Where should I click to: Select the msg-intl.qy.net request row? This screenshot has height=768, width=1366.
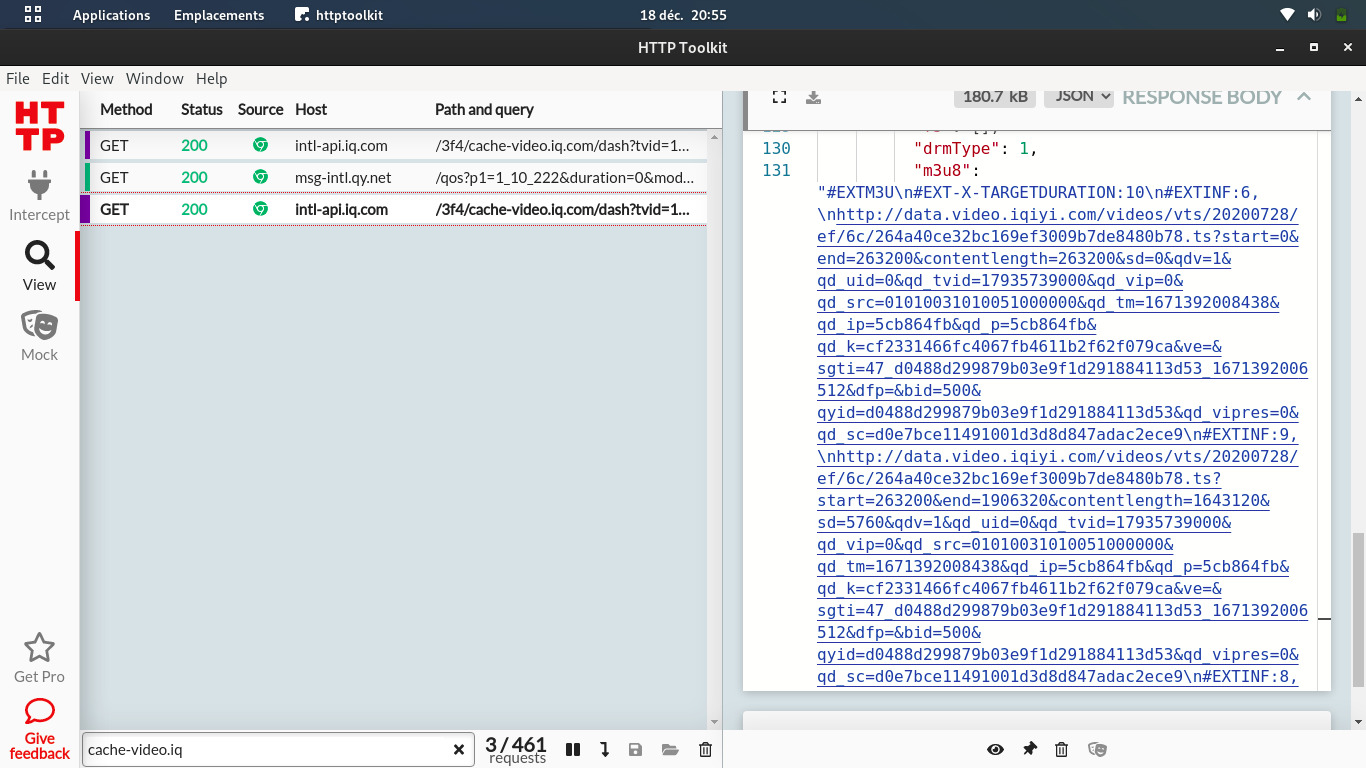coord(394,177)
